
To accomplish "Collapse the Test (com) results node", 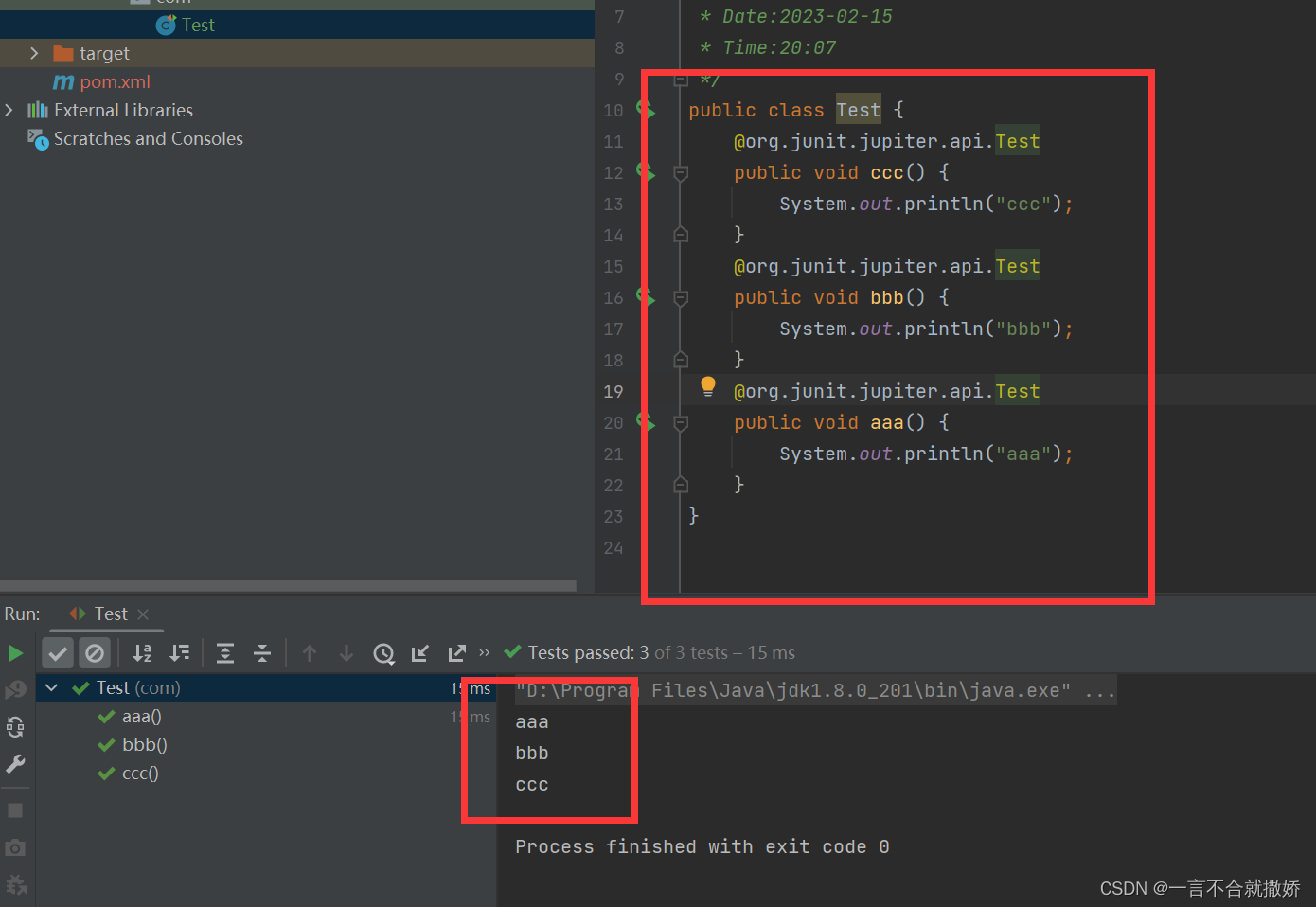I will point(52,688).
